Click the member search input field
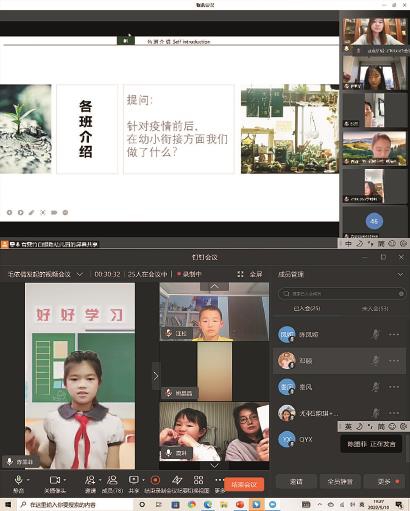This screenshot has width=410, height=511. click(x=341, y=293)
